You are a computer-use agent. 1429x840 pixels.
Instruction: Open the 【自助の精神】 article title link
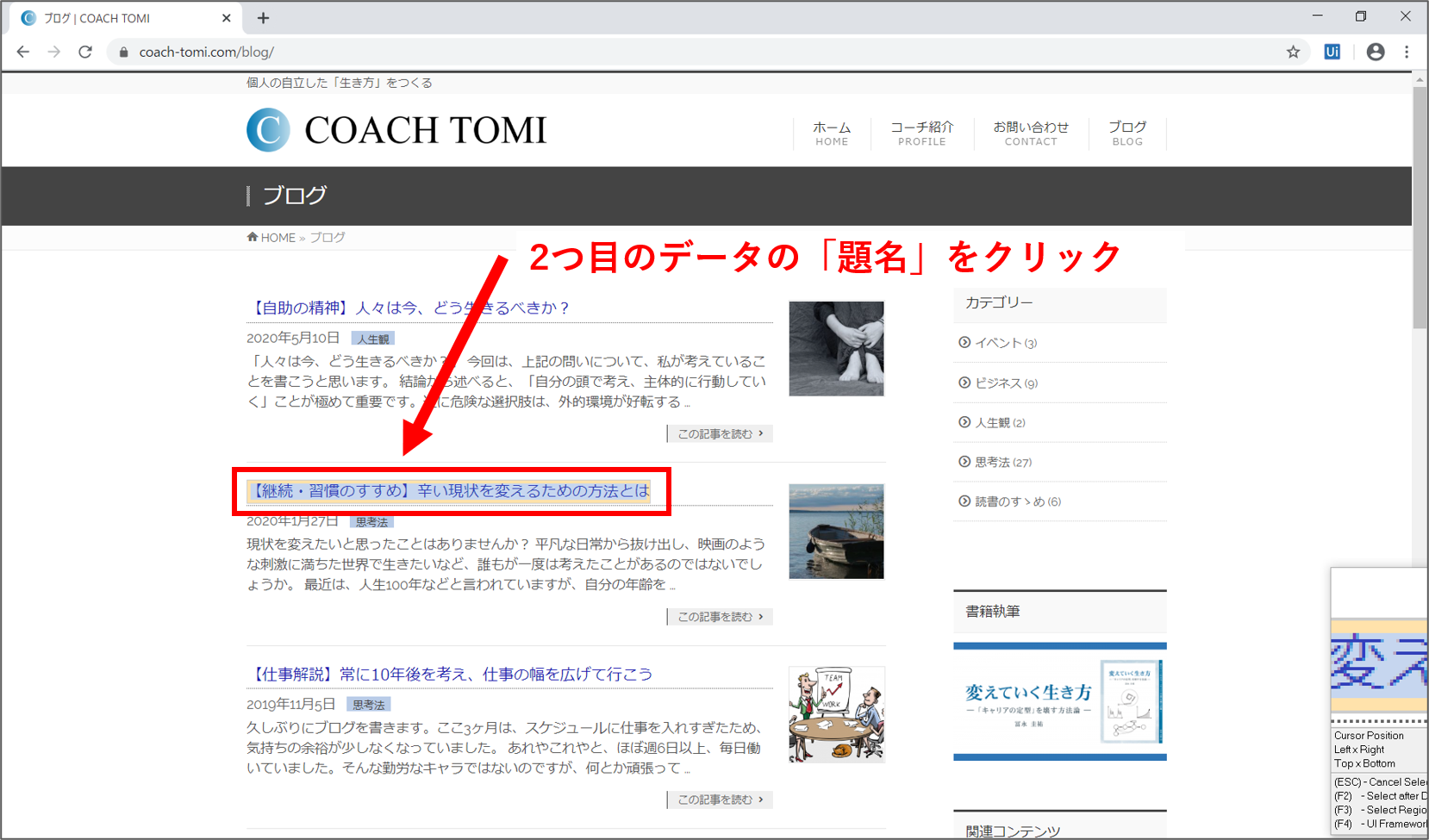coord(409,308)
